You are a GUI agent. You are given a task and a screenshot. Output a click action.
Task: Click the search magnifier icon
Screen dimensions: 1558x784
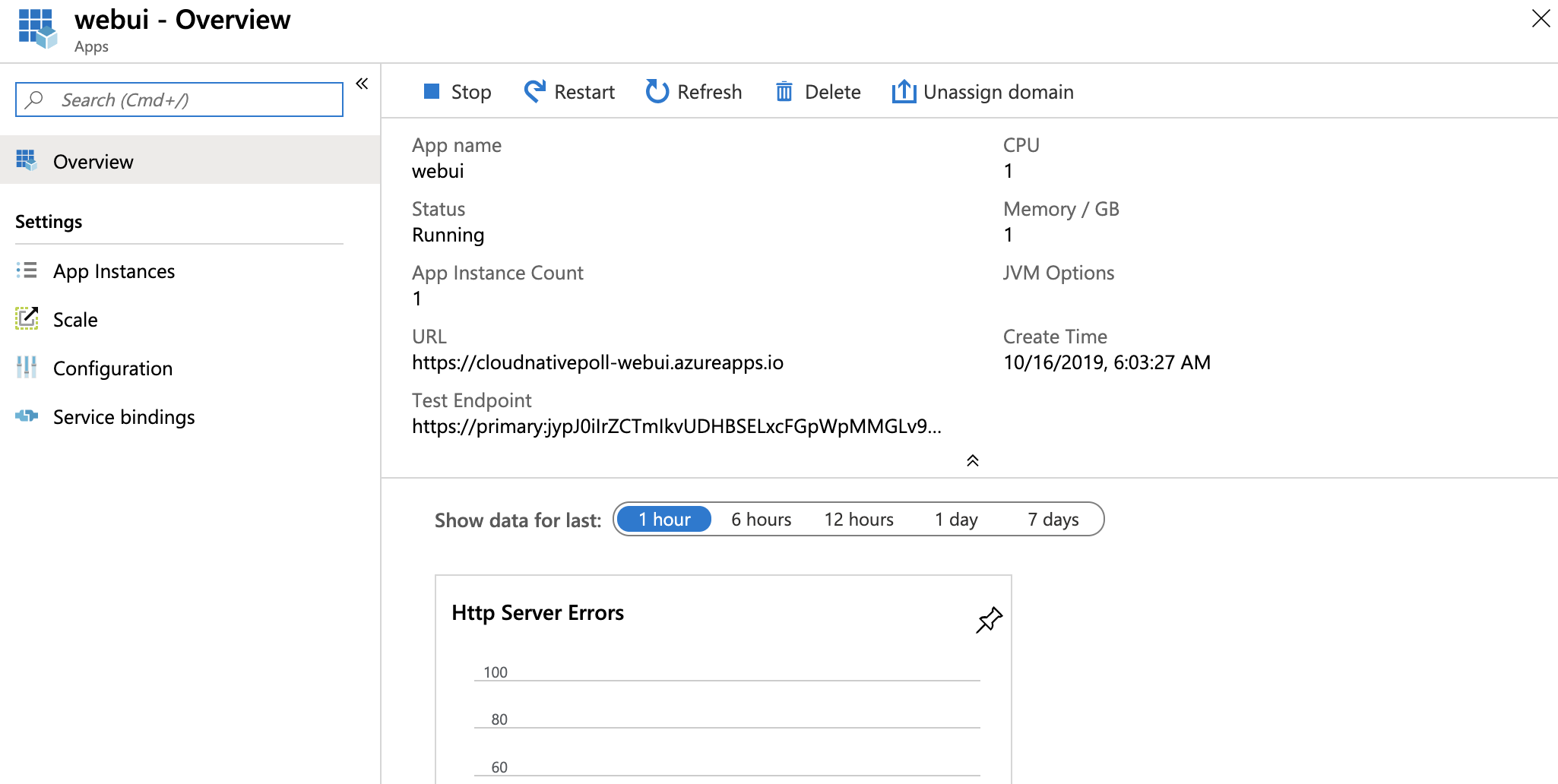click(34, 100)
